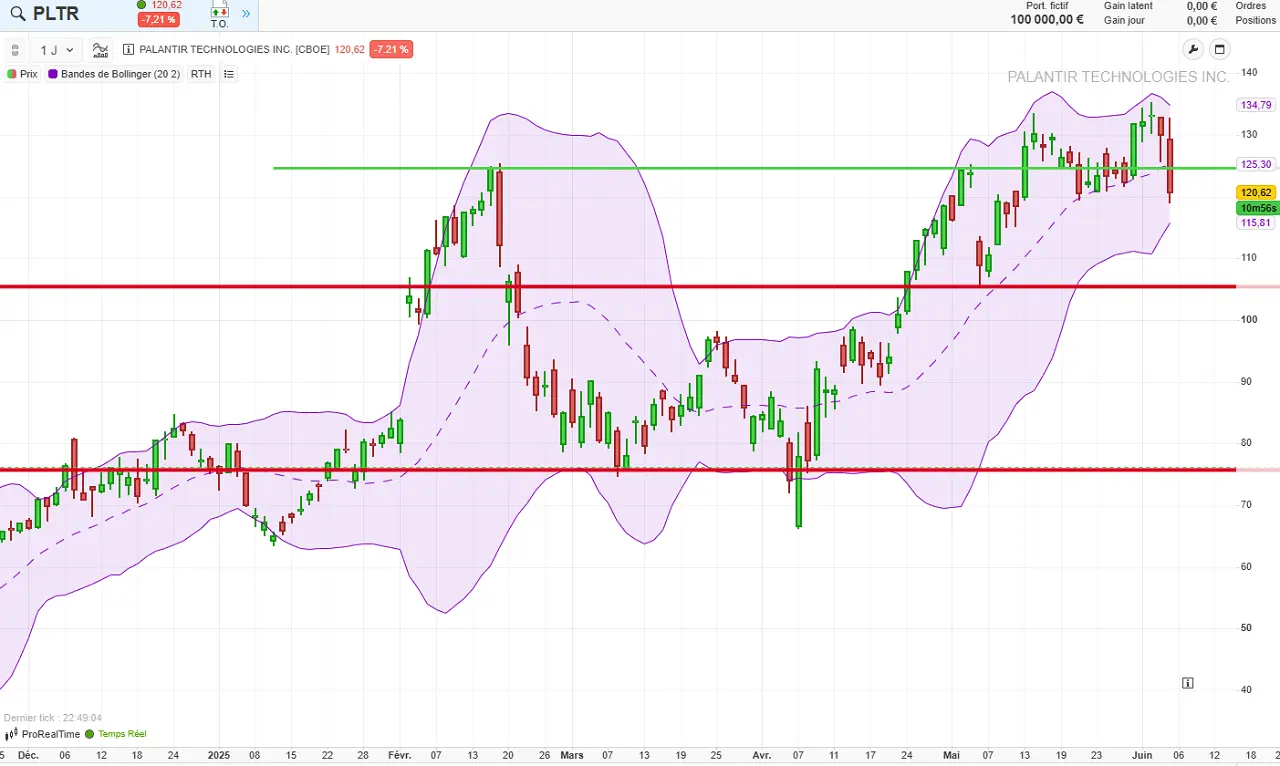1280x766 pixels.
Task: Open the Positions link
Action: coord(1256,20)
